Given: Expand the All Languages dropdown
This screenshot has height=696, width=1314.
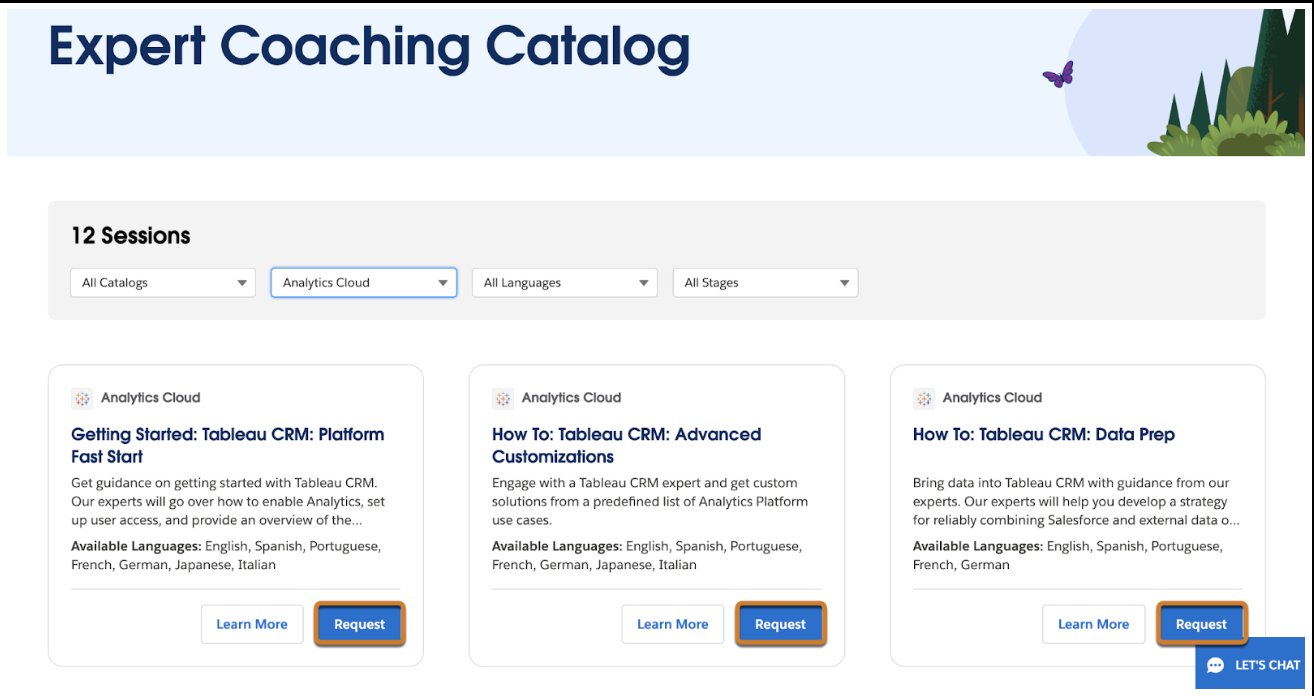Looking at the screenshot, I should (565, 283).
